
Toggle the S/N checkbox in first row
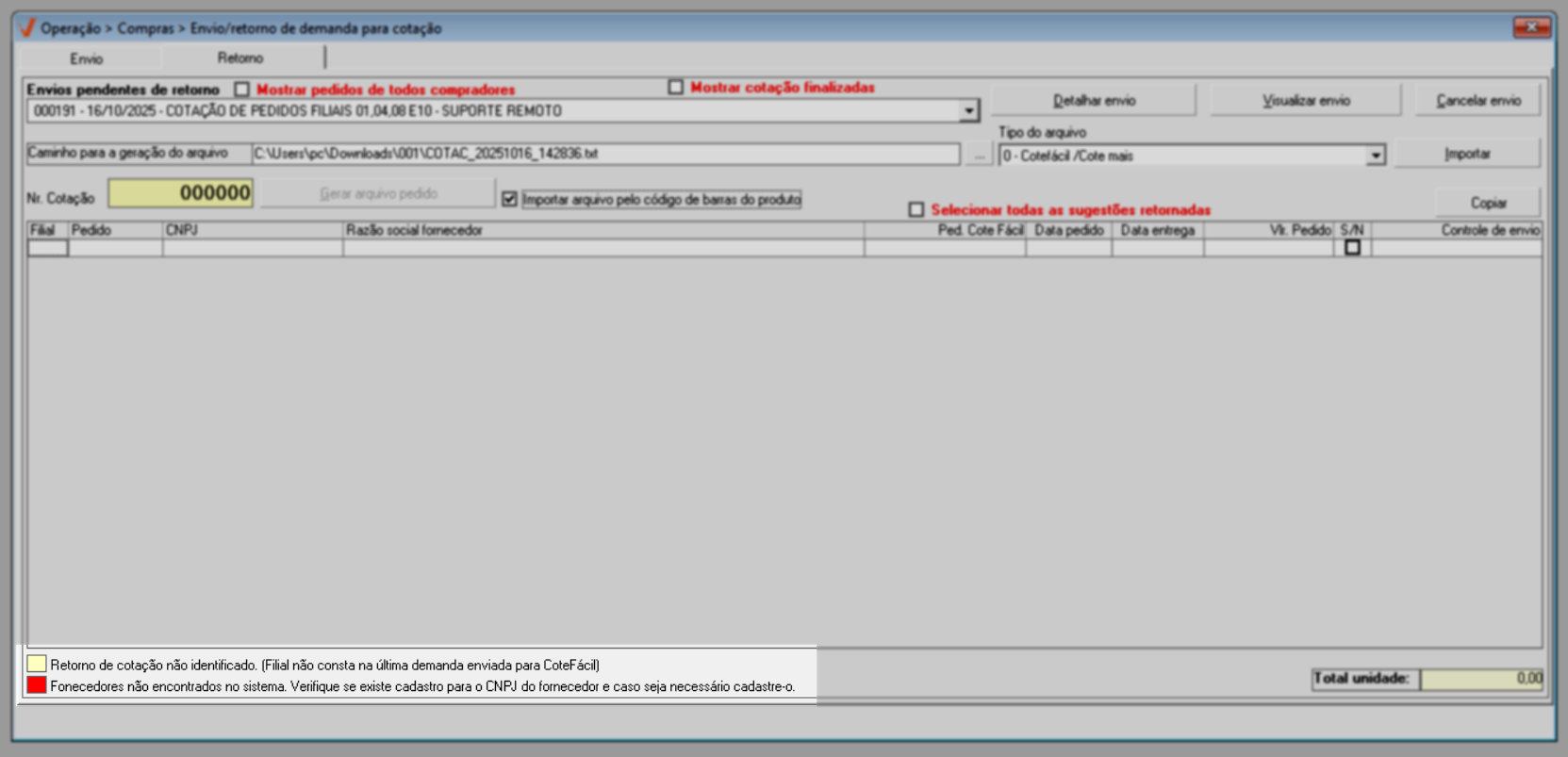tap(1352, 247)
